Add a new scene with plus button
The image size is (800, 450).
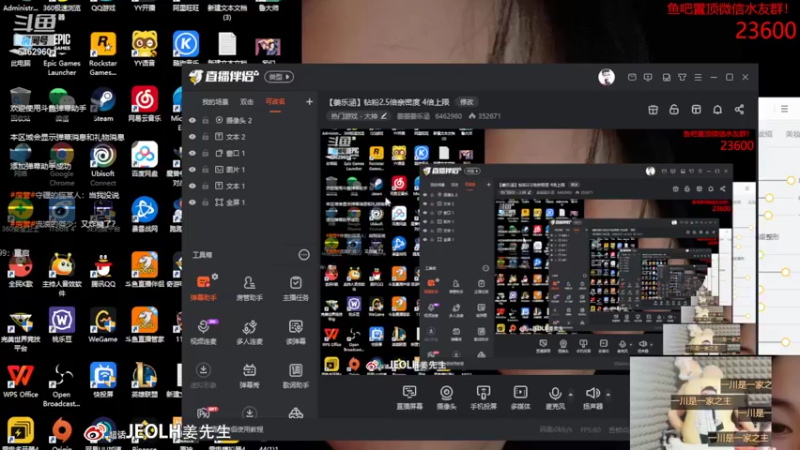[309, 102]
